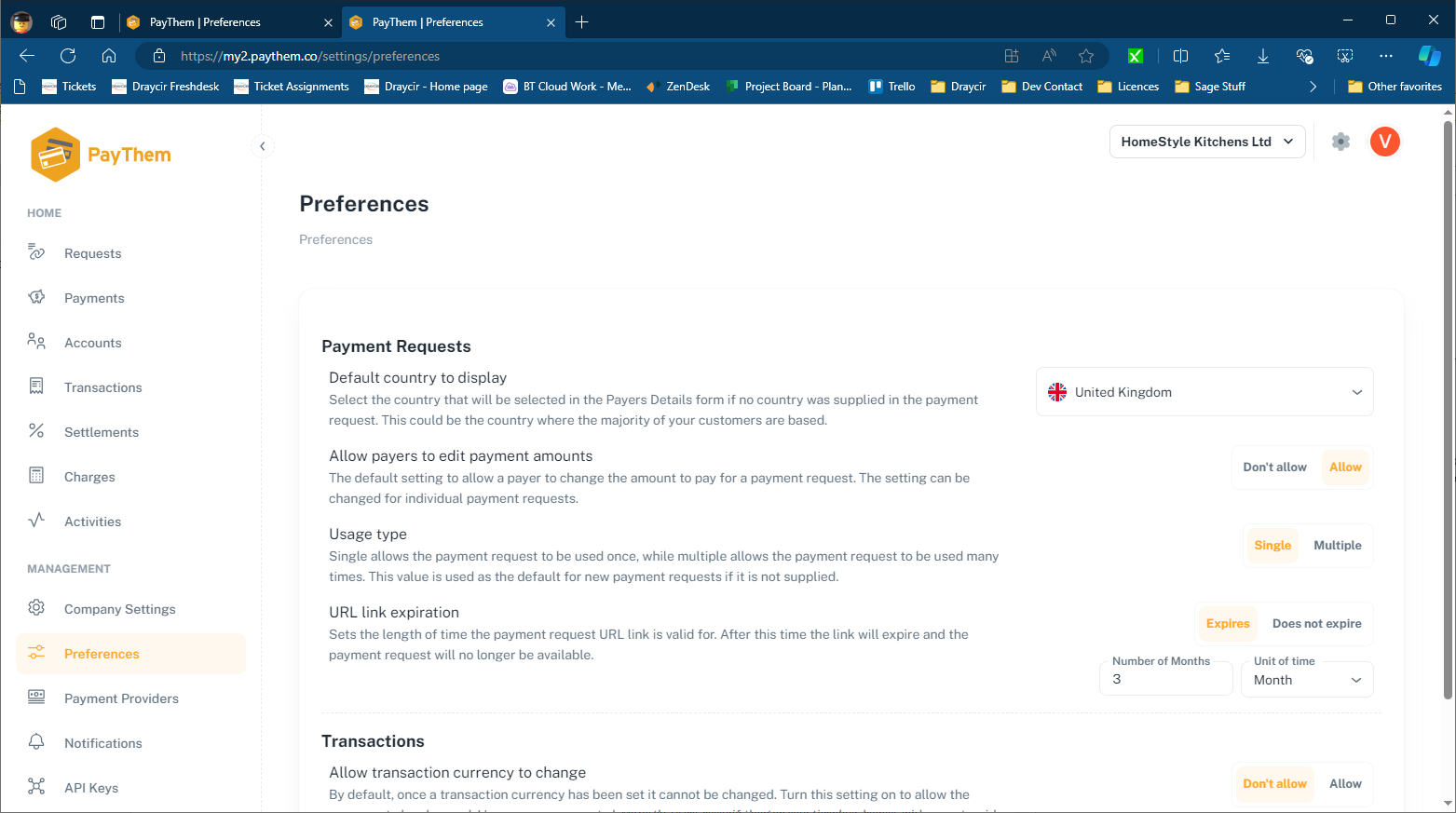
Task: Choose Single usage type
Action: (x=1272, y=546)
